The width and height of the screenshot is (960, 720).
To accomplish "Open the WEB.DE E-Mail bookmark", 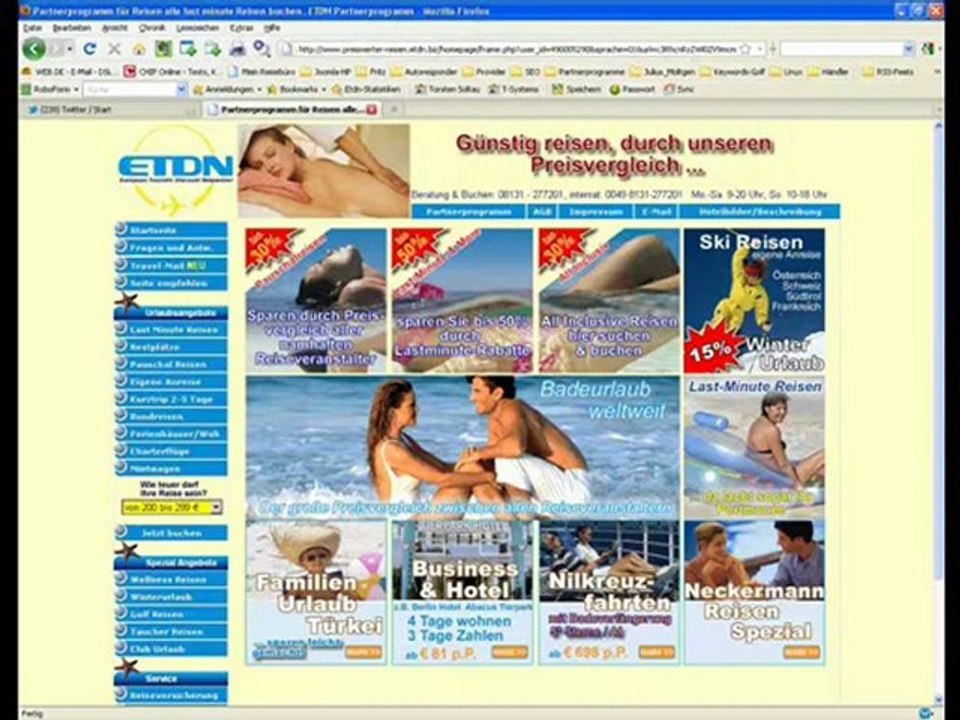I will [67, 72].
